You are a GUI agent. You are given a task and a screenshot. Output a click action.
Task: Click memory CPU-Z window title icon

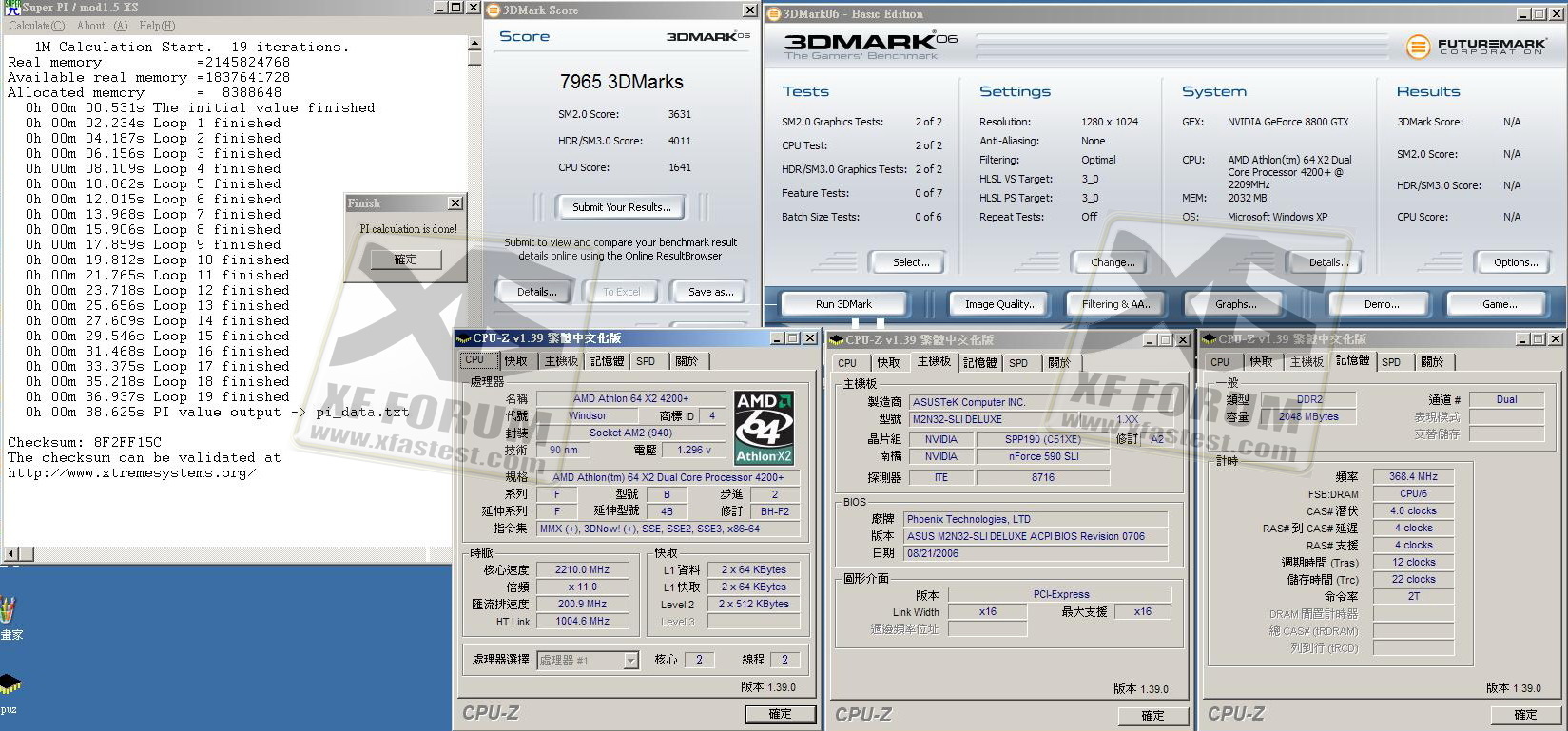tap(1210, 339)
